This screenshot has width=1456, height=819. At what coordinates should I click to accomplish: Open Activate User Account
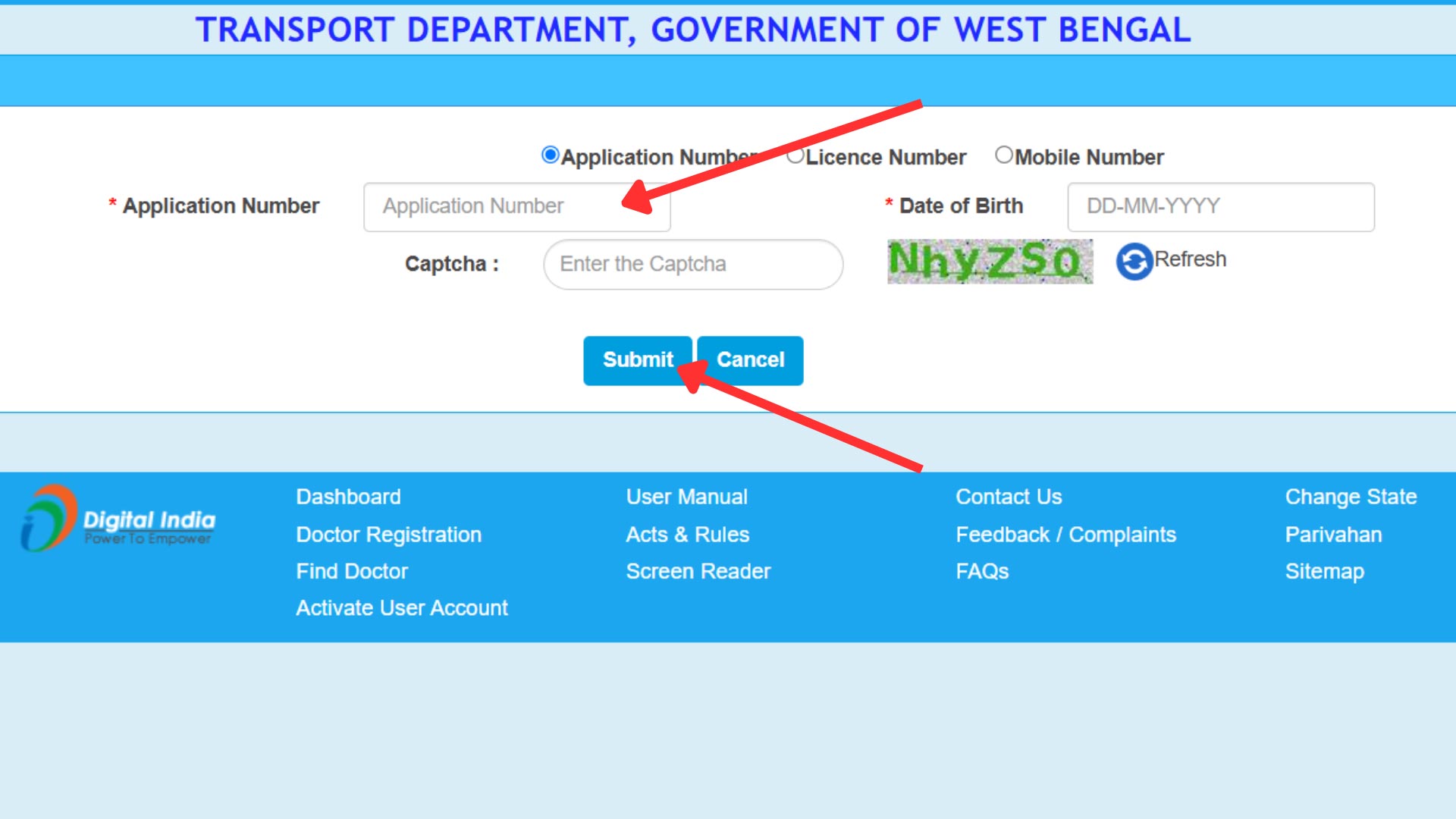[x=401, y=607]
